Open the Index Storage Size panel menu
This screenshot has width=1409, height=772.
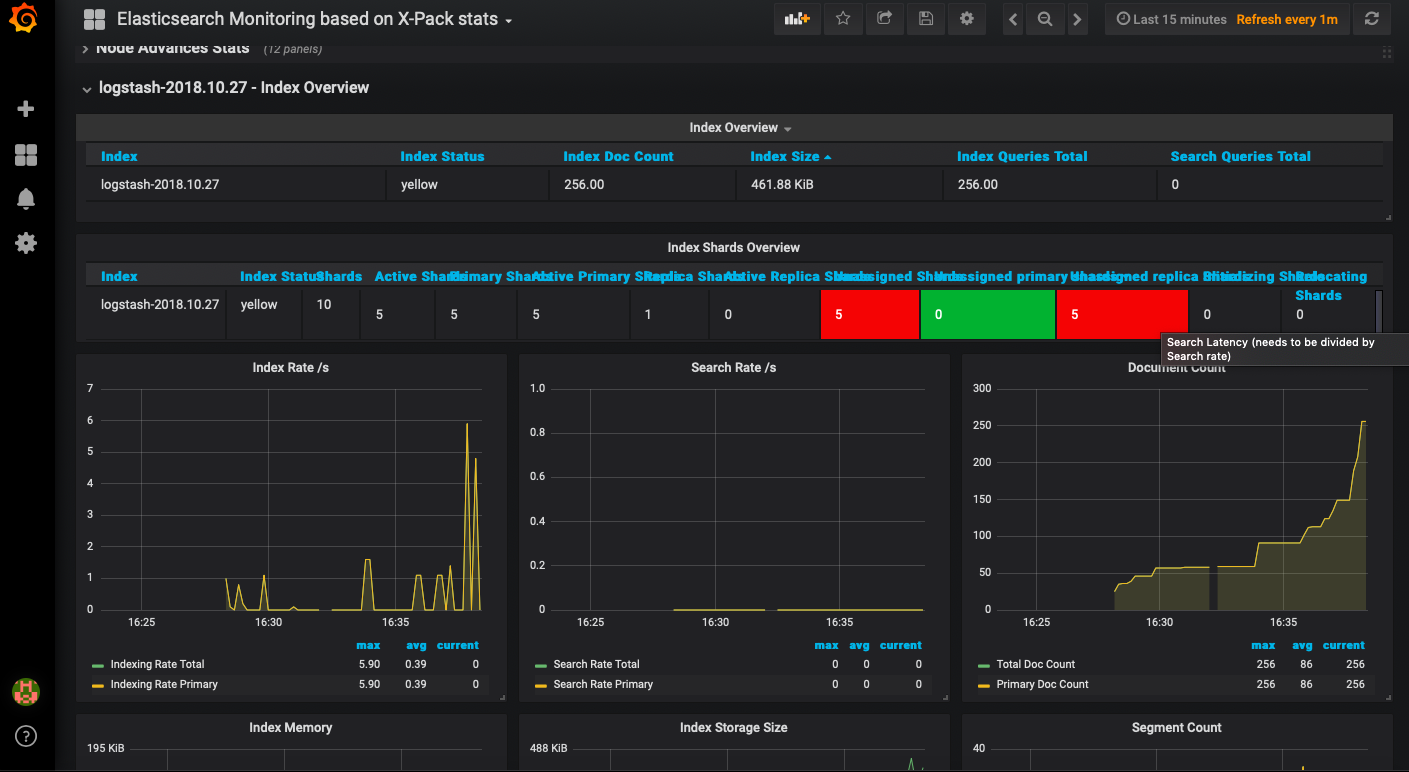[734, 727]
